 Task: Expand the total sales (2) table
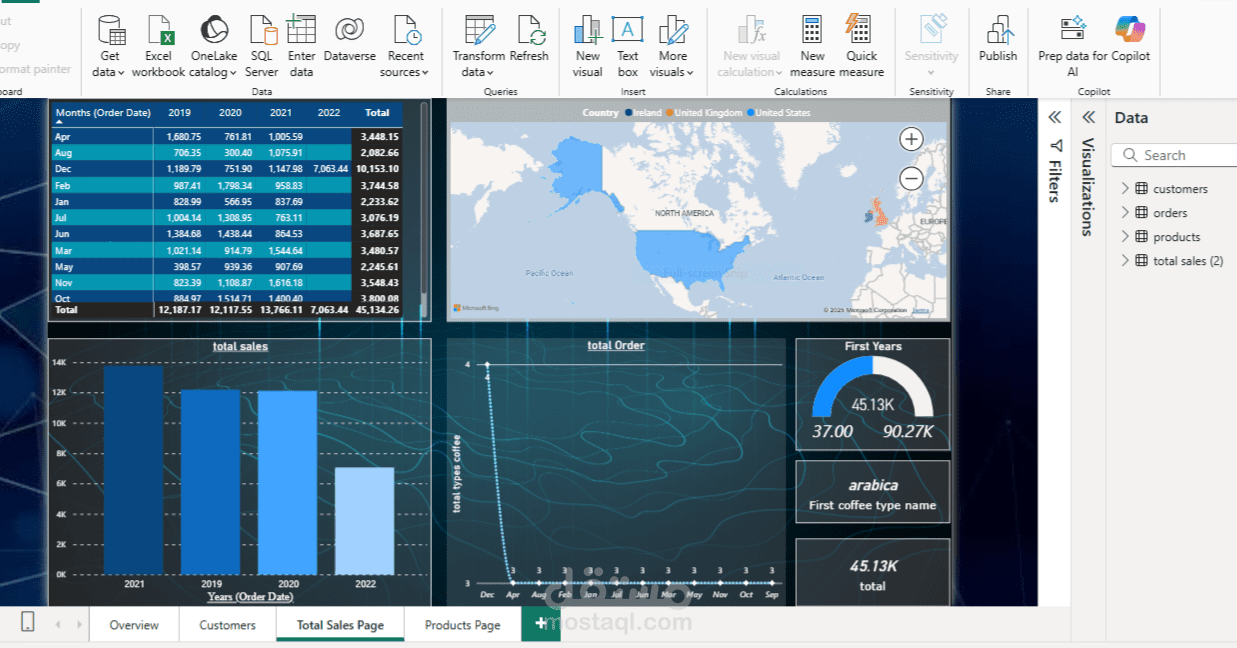click(1125, 261)
